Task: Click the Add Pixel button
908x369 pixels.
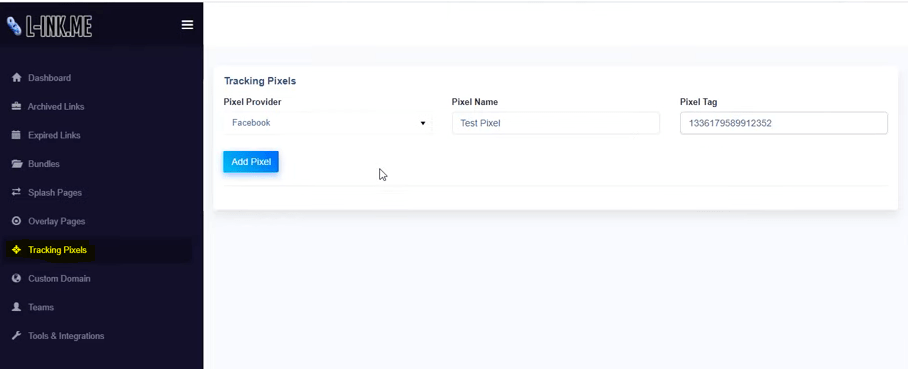Action: click(251, 162)
